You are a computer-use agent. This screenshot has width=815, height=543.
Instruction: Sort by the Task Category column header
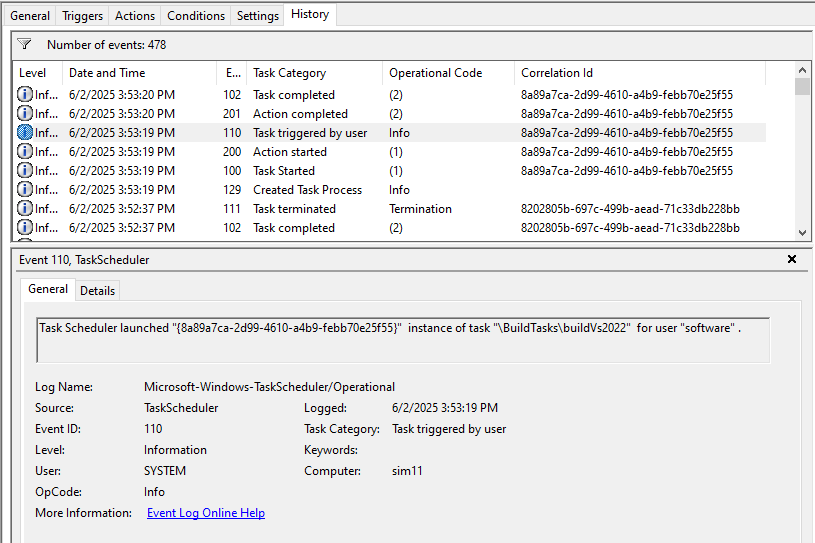click(x=314, y=73)
